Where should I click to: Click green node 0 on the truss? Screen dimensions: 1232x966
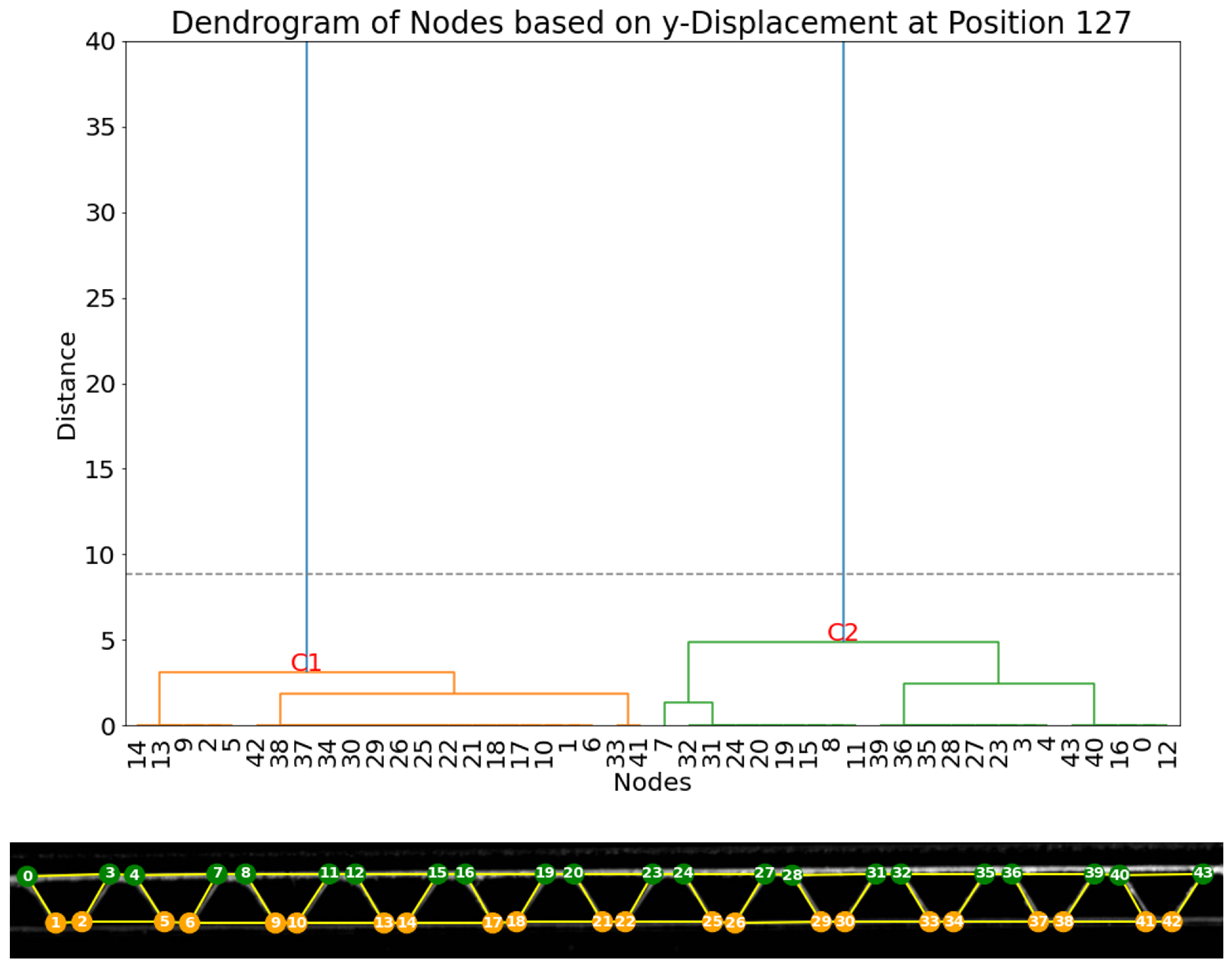tap(27, 877)
